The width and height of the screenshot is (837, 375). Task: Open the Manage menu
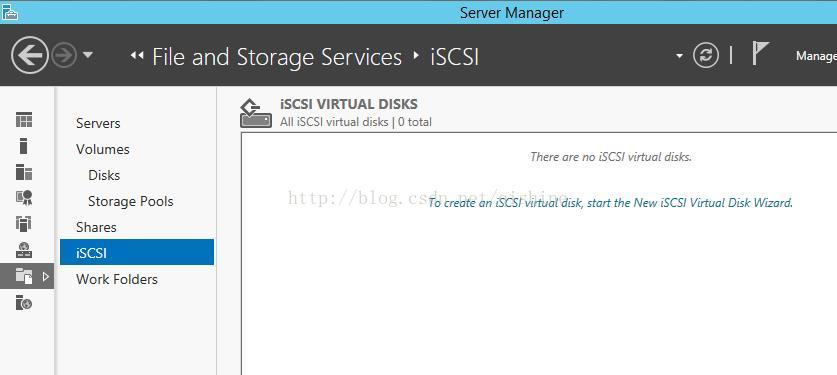coord(816,56)
